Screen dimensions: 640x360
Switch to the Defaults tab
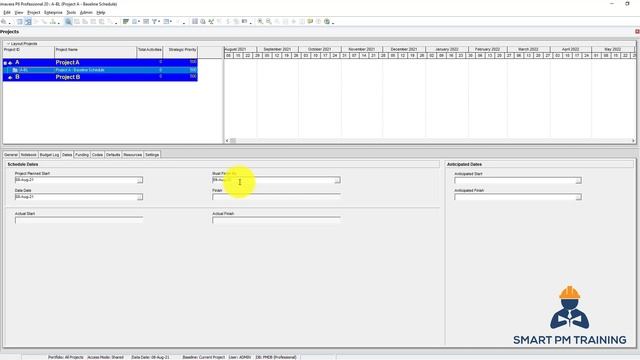pyautogui.click(x=113, y=155)
